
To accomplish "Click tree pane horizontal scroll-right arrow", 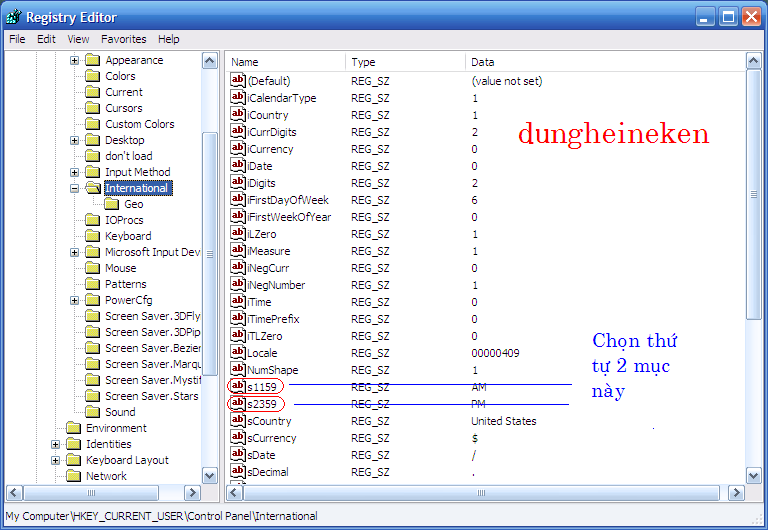I will point(192,492).
